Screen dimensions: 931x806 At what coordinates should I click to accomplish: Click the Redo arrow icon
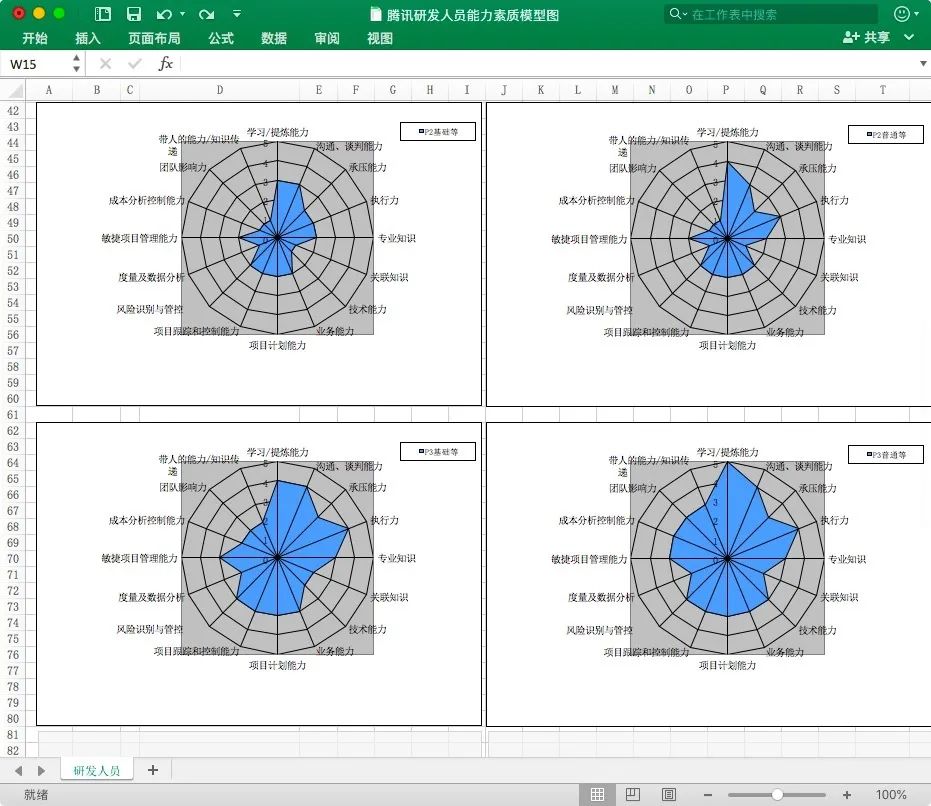[206, 14]
